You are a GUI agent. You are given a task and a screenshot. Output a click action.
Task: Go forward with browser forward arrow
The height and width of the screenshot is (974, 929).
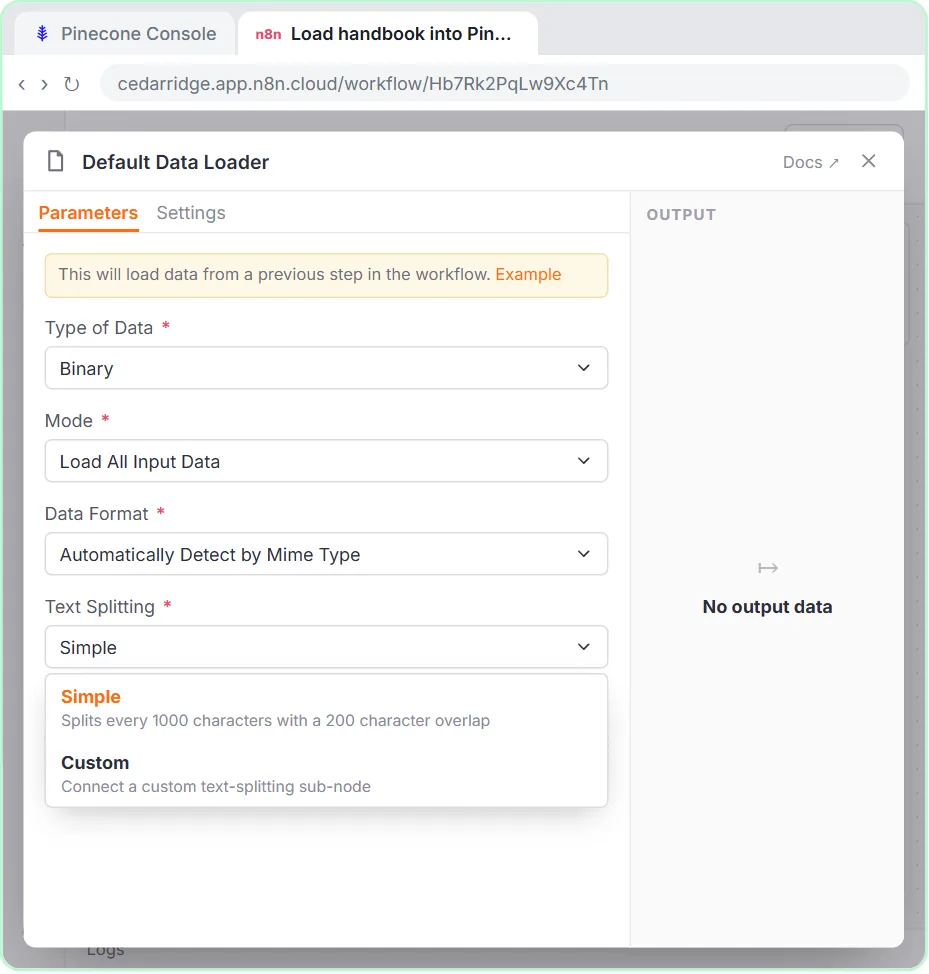(44, 84)
